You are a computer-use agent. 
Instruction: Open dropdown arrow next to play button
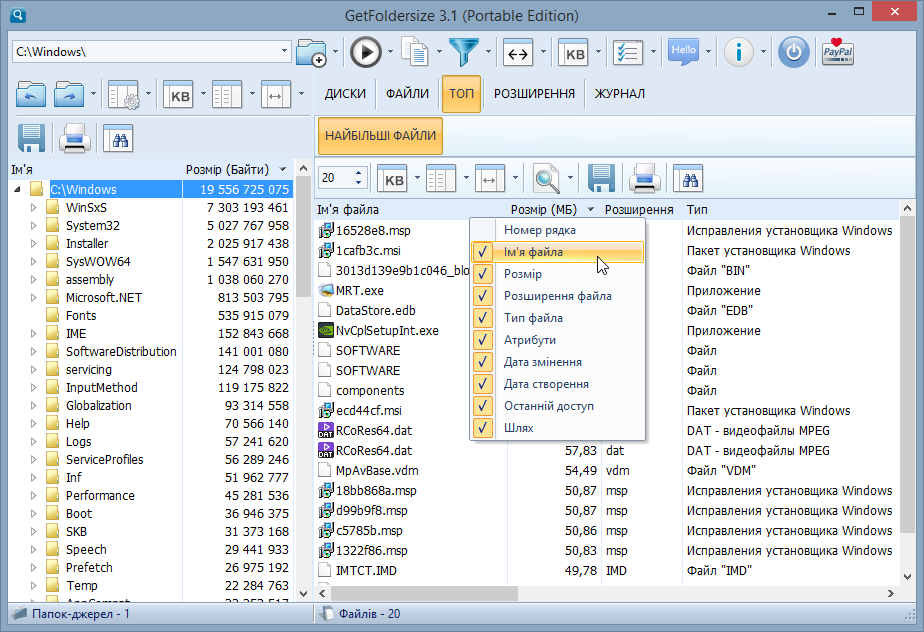[390, 52]
